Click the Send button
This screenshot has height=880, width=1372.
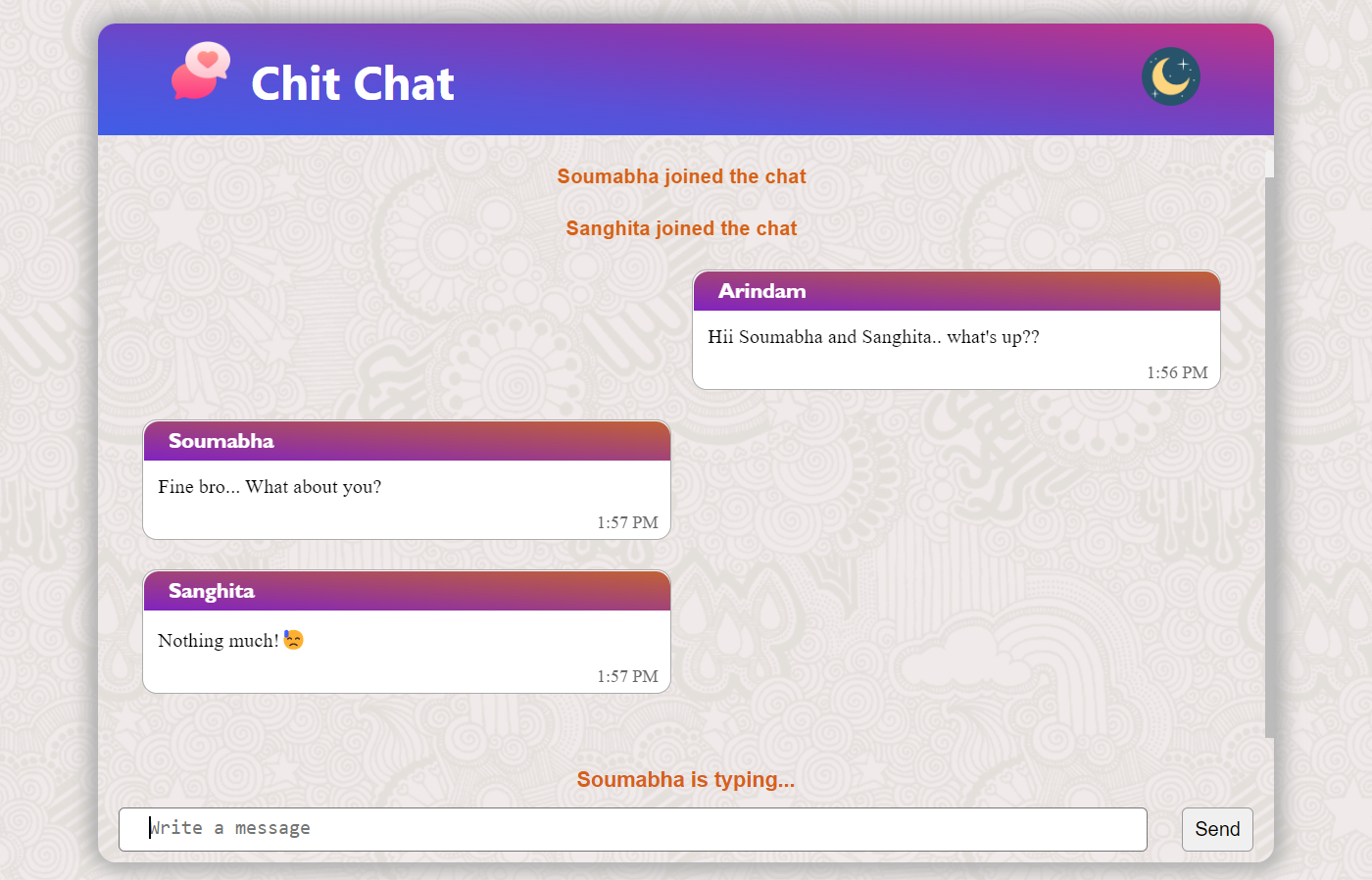coord(1216,829)
